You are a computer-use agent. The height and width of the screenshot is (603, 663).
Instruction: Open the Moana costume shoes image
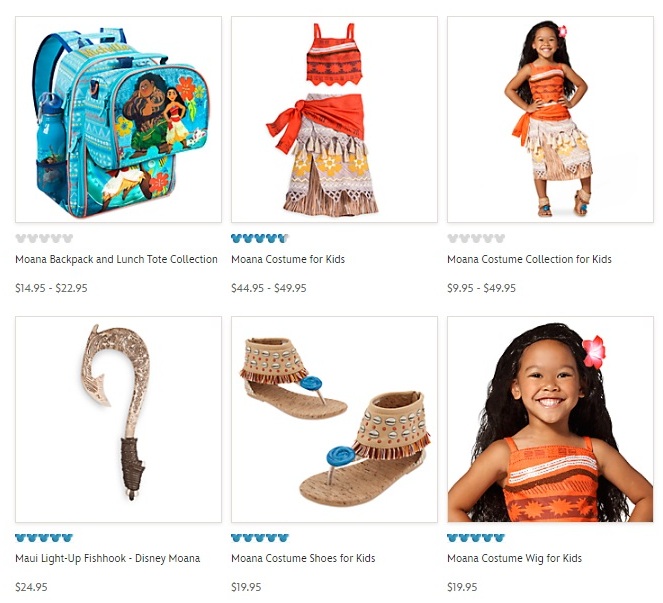[x=334, y=419]
